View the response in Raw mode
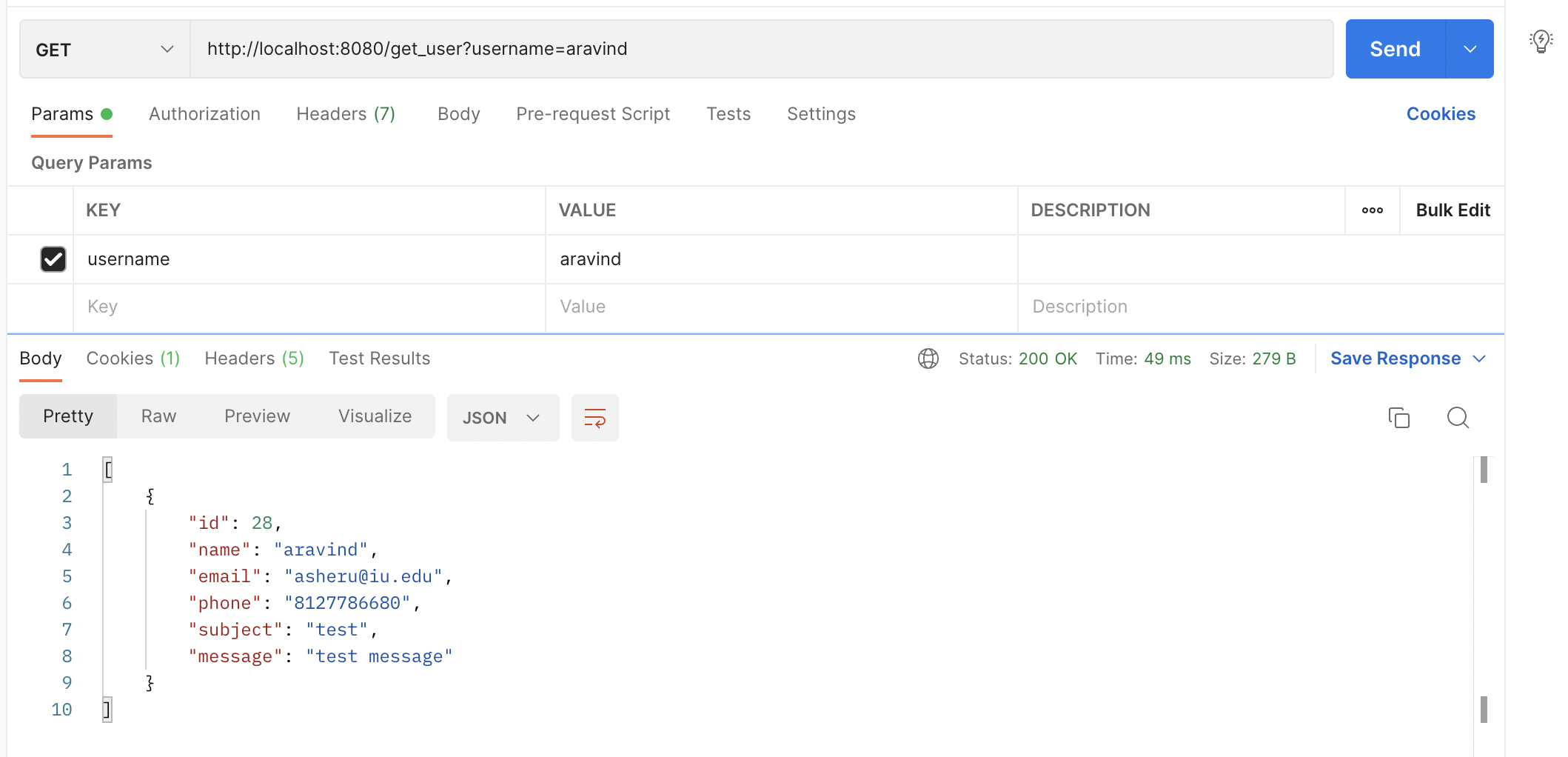Screen dimensions: 1568x757 pyautogui.click(x=158, y=416)
